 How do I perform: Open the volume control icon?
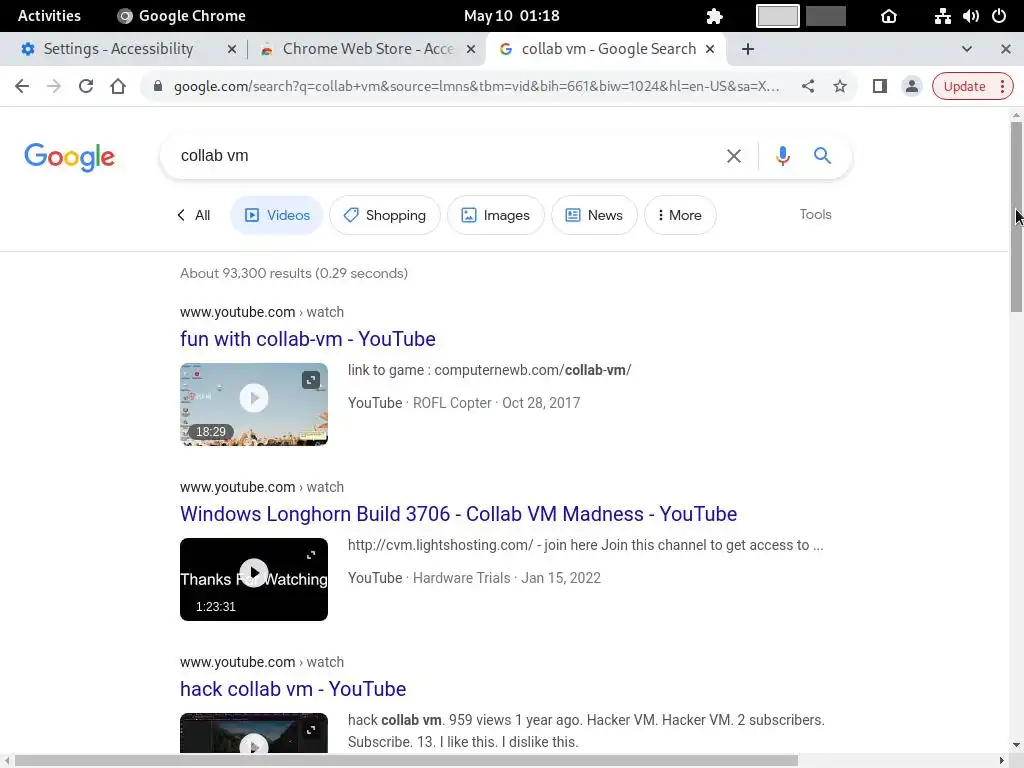click(970, 16)
